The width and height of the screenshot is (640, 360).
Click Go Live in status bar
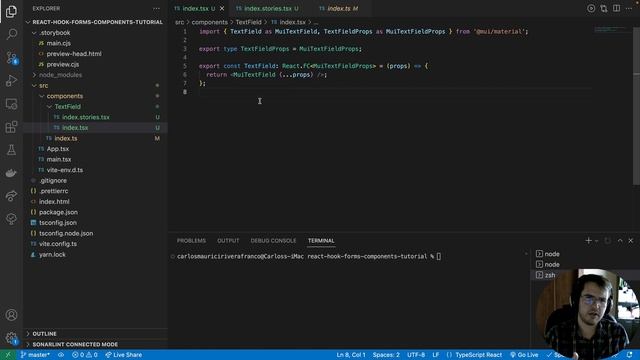pyautogui.click(x=524, y=355)
